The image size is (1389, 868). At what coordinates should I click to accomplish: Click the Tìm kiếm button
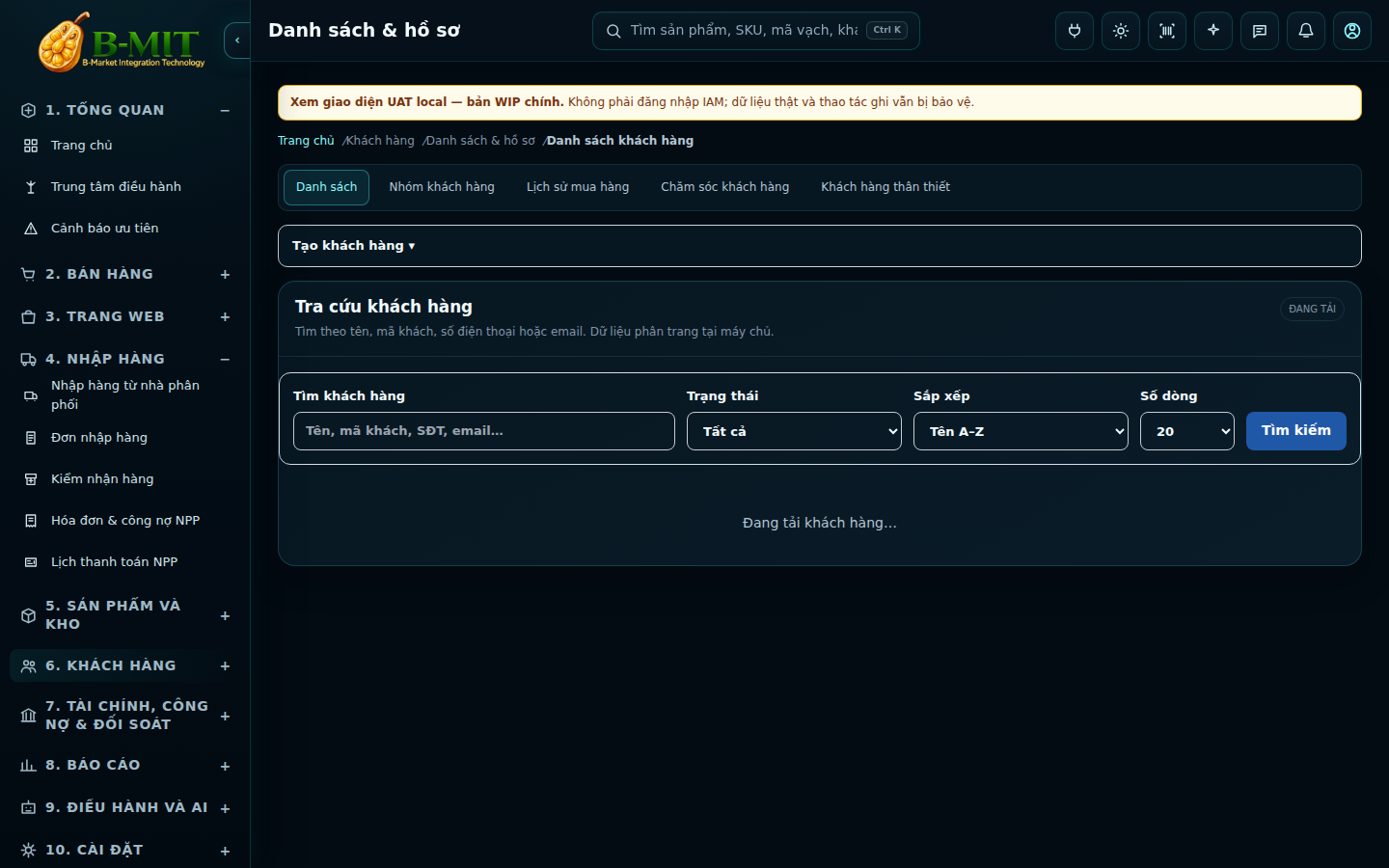pos(1296,431)
